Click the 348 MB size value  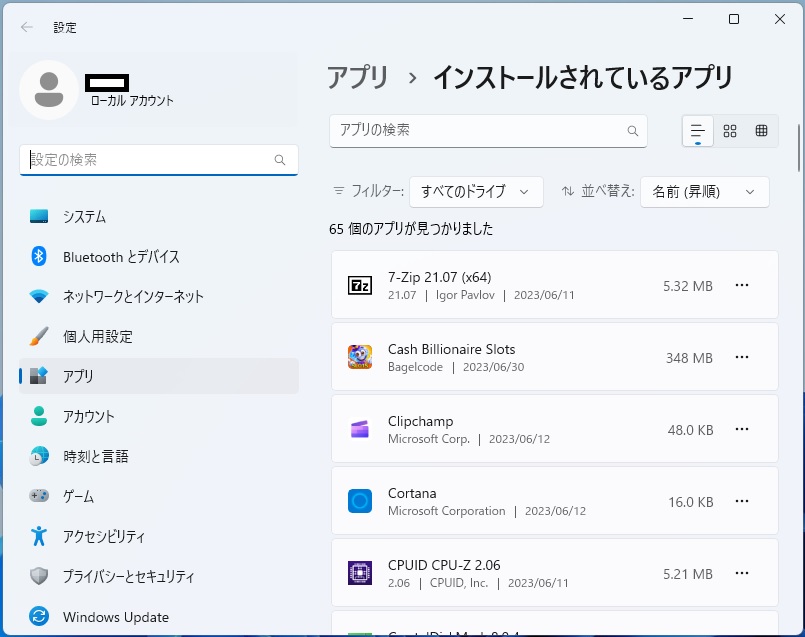(x=689, y=358)
